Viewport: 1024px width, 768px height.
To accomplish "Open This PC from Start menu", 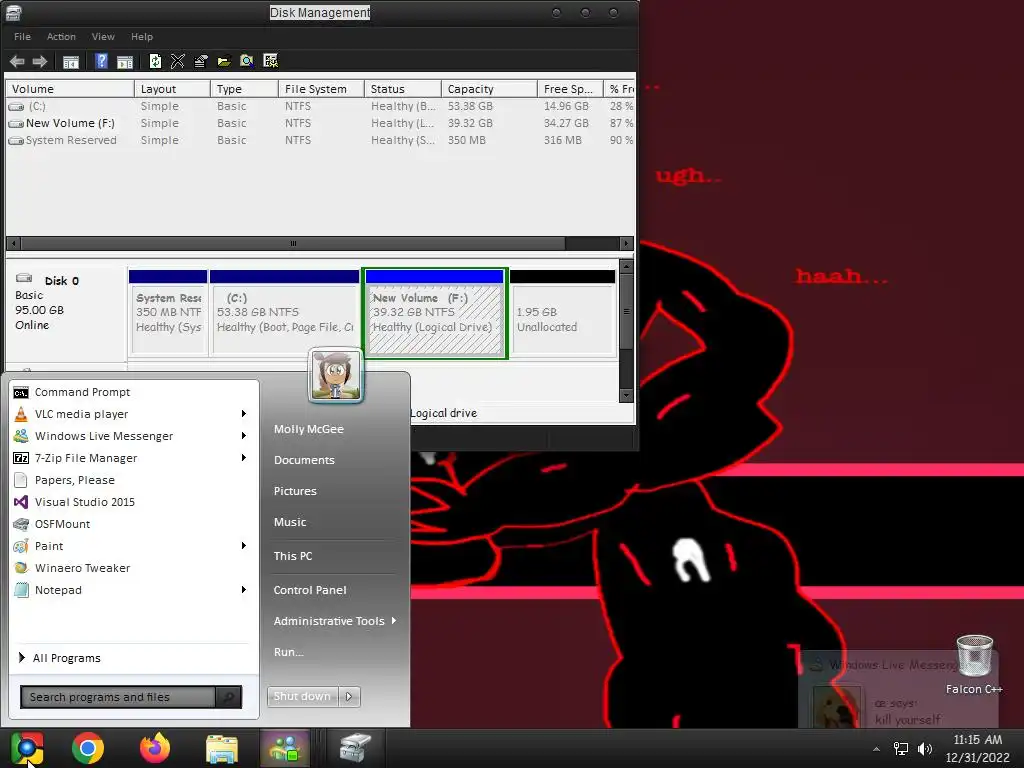I will [x=293, y=556].
